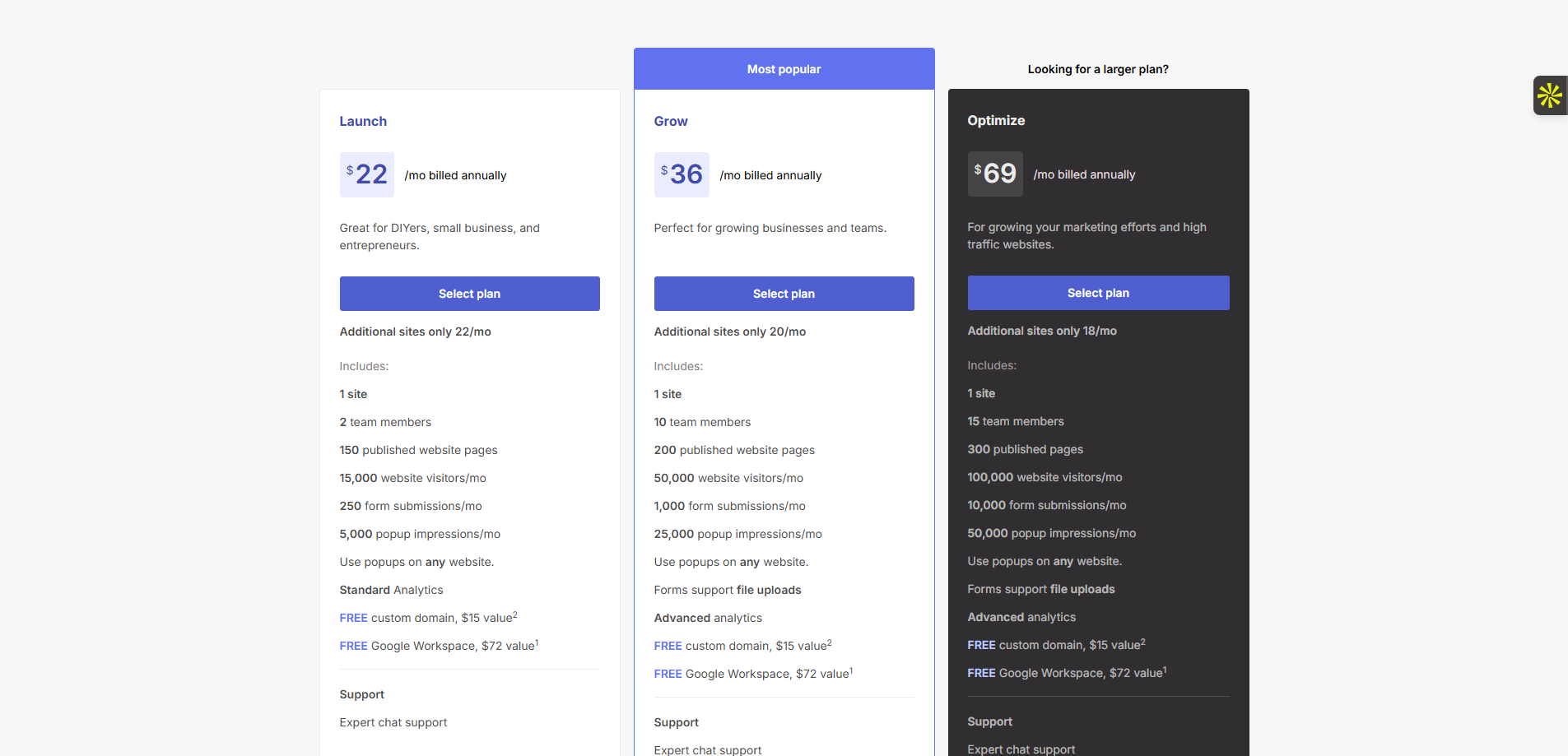The image size is (1568, 756).
Task: Click the Grow plan heading
Action: (671, 121)
